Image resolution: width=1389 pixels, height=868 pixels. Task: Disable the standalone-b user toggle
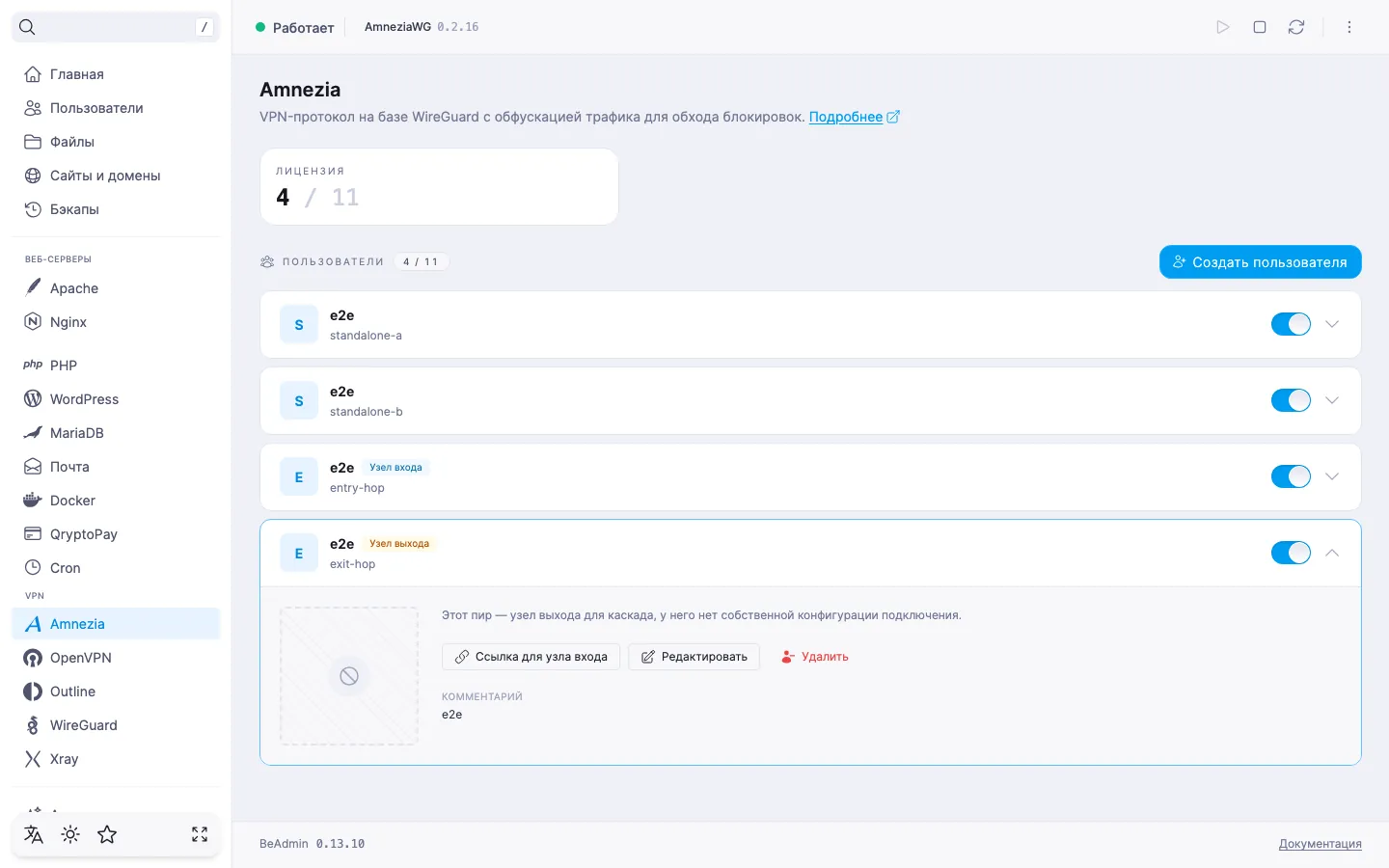tap(1291, 400)
